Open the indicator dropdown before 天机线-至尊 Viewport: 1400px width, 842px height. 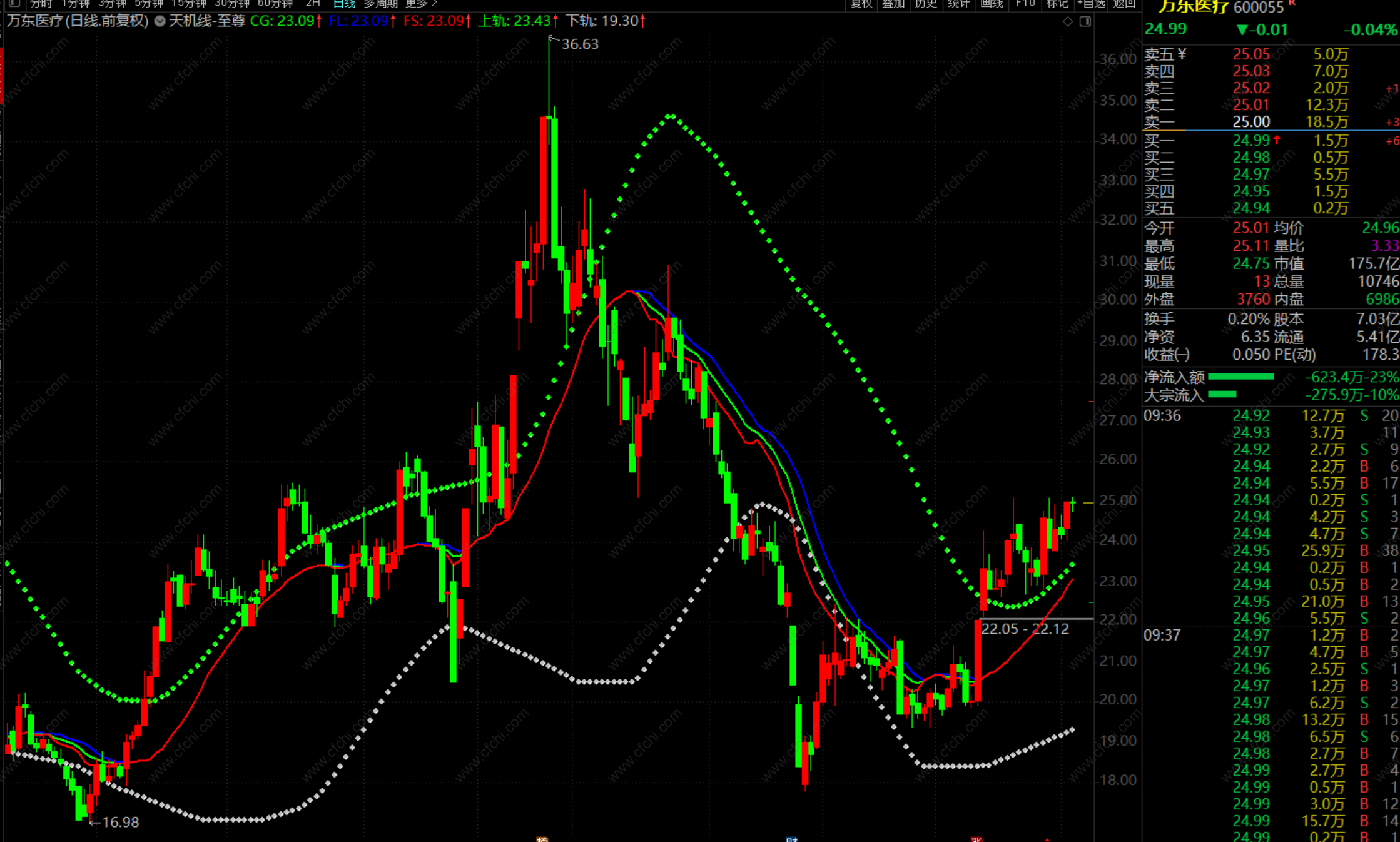click(x=160, y=21)
